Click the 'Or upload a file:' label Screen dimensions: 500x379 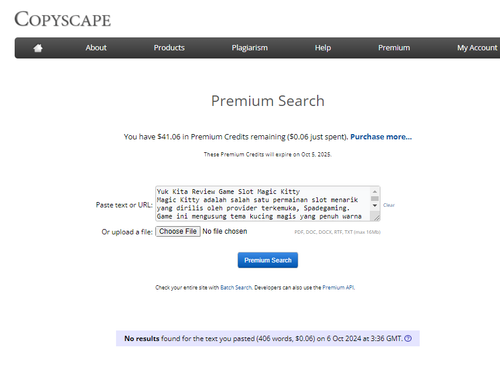[127, 232]
